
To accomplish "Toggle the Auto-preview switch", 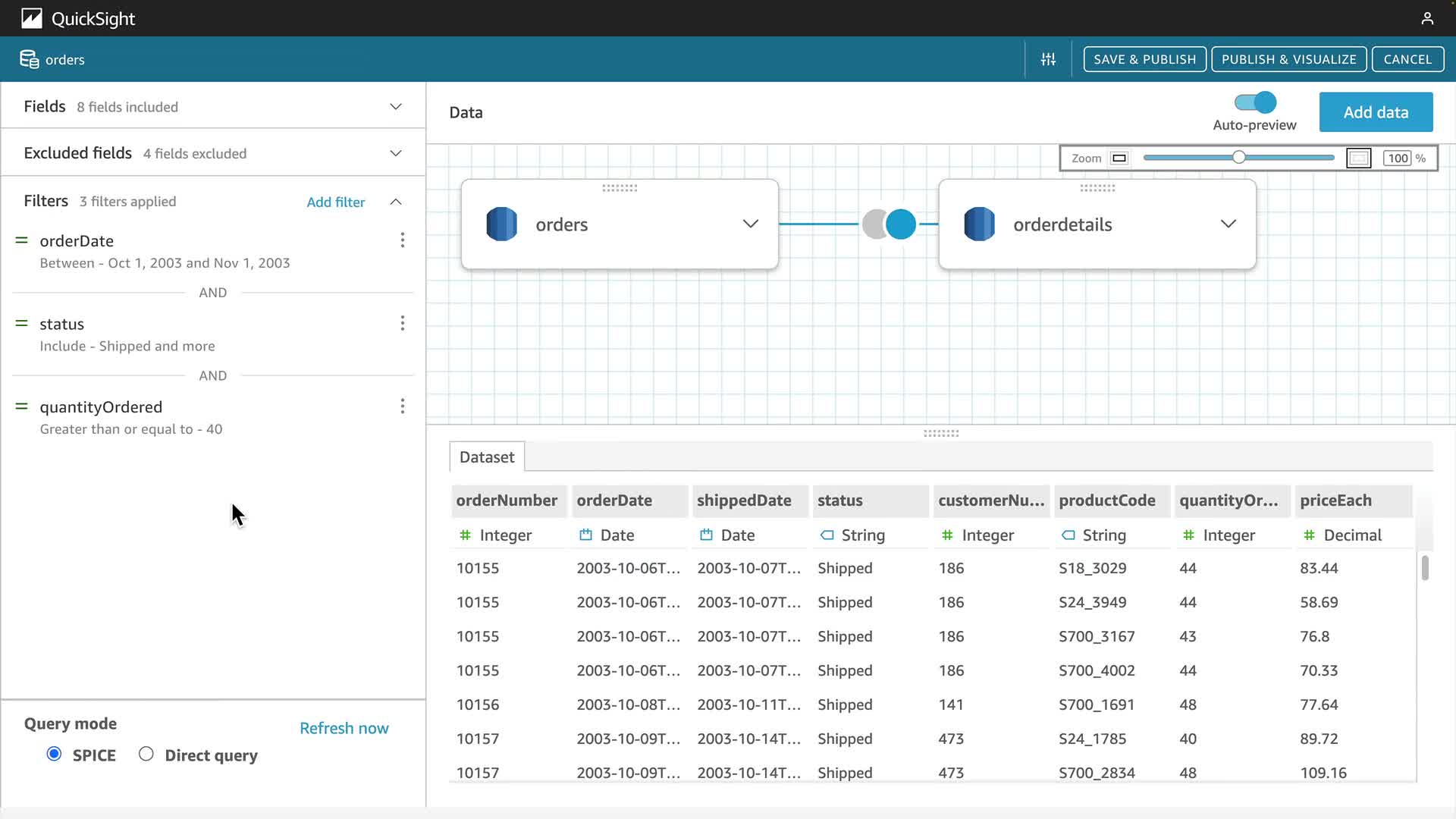I will (1255, 102).
